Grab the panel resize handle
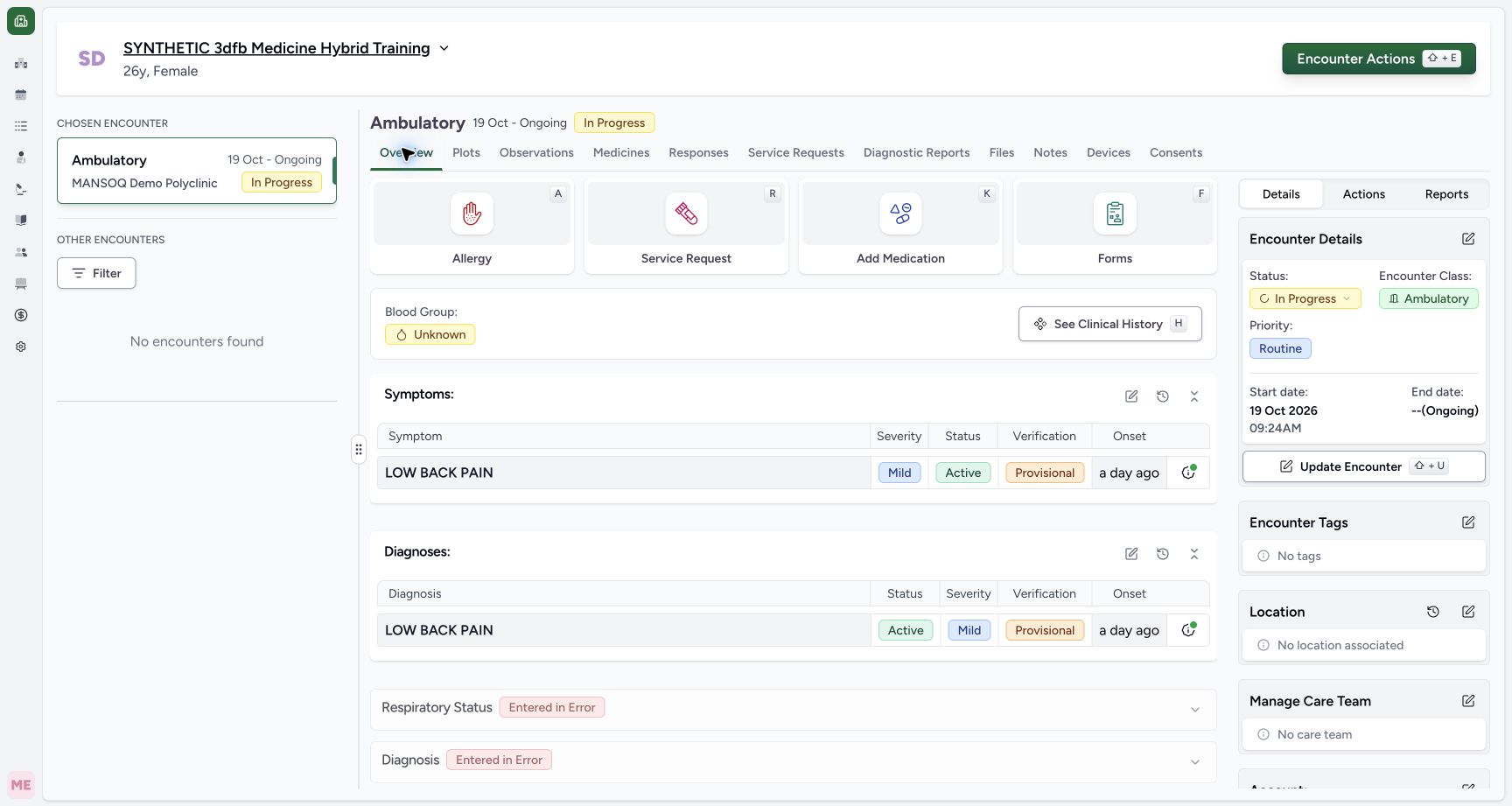This screenshot has width=1512, height=806. 359,449
